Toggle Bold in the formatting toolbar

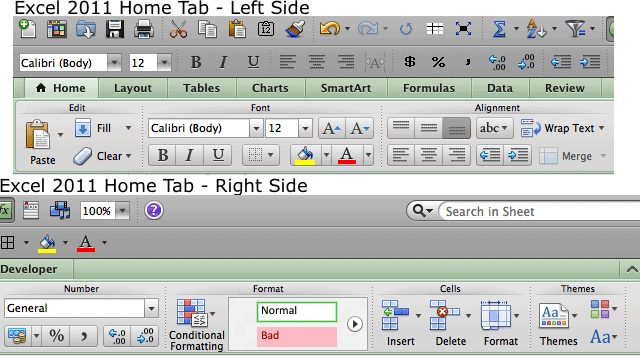tap(196, 62)
